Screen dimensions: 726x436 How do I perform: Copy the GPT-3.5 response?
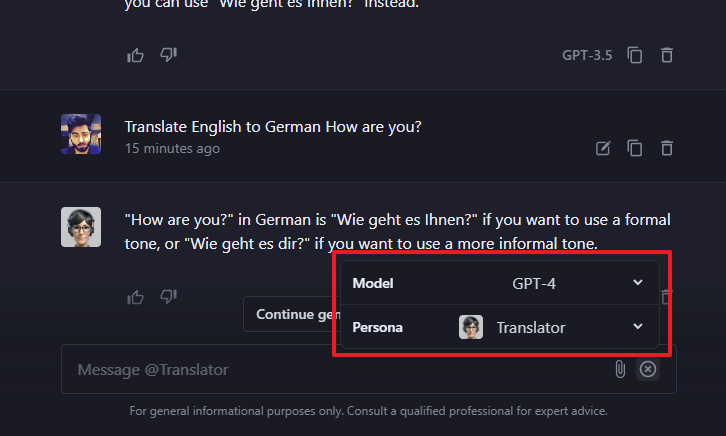point(634,55)
